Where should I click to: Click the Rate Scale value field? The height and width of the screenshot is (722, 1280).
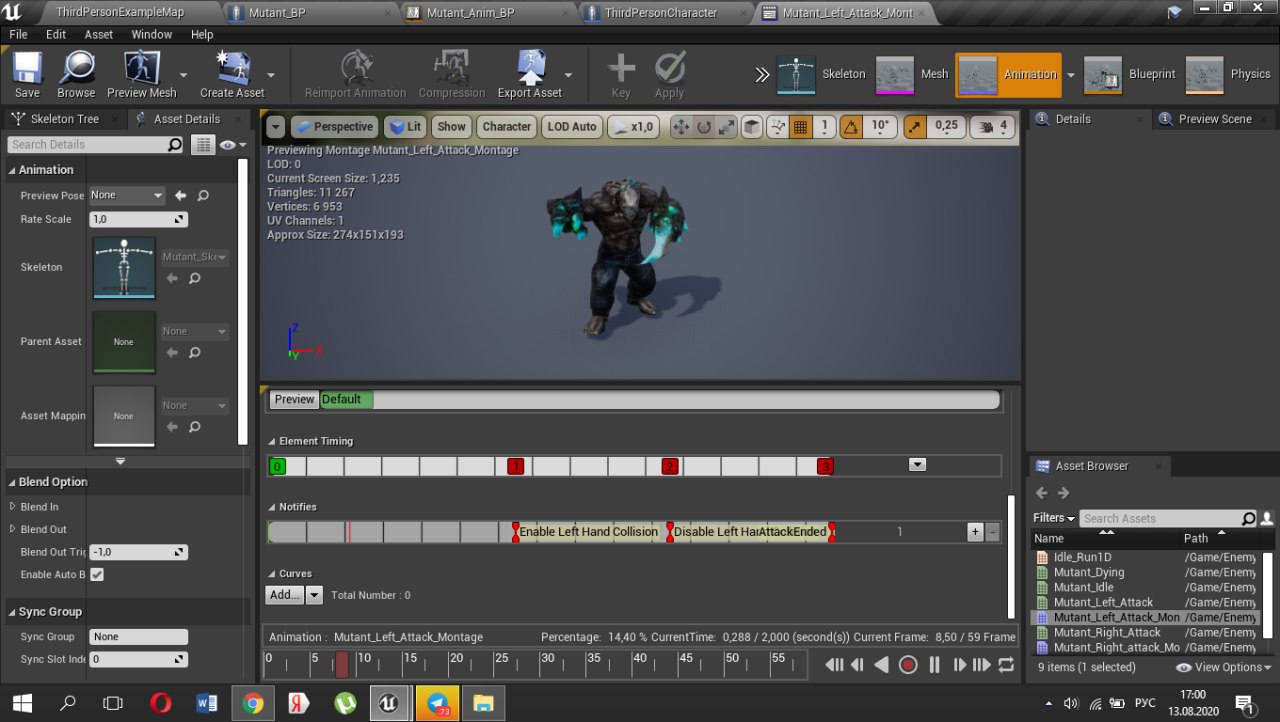(x=138, y=219)
